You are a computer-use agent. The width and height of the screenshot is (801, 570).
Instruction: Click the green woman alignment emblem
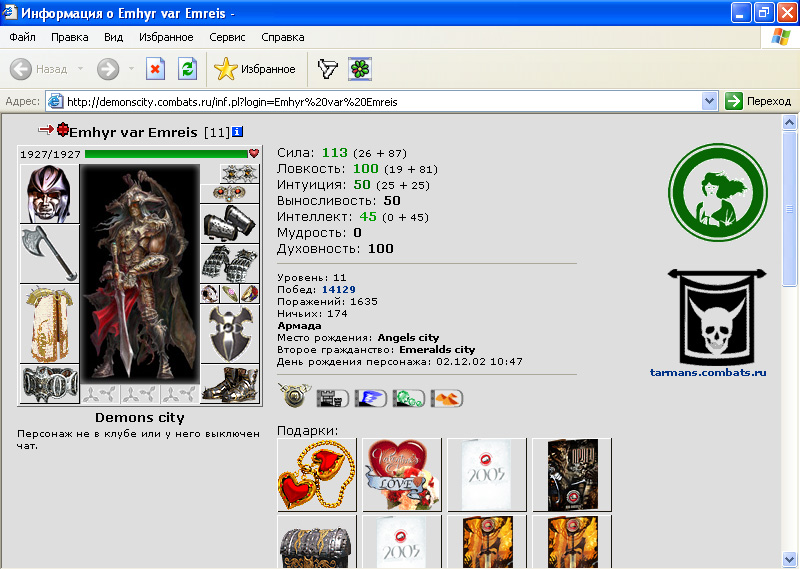pyautogui.click(x=718, y=192)
